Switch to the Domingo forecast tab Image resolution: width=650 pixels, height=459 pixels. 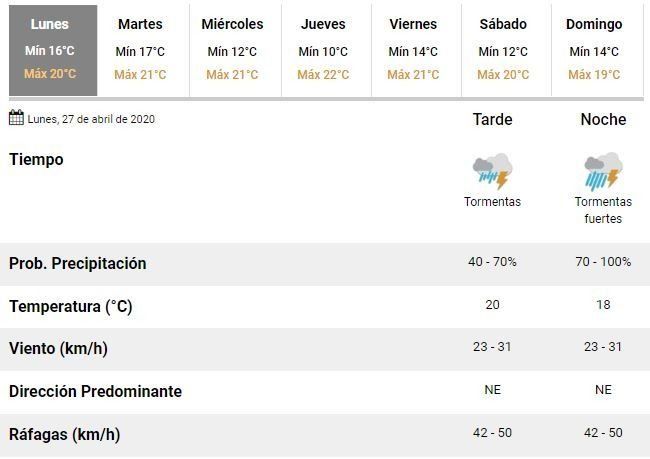[x=594, y=50]
